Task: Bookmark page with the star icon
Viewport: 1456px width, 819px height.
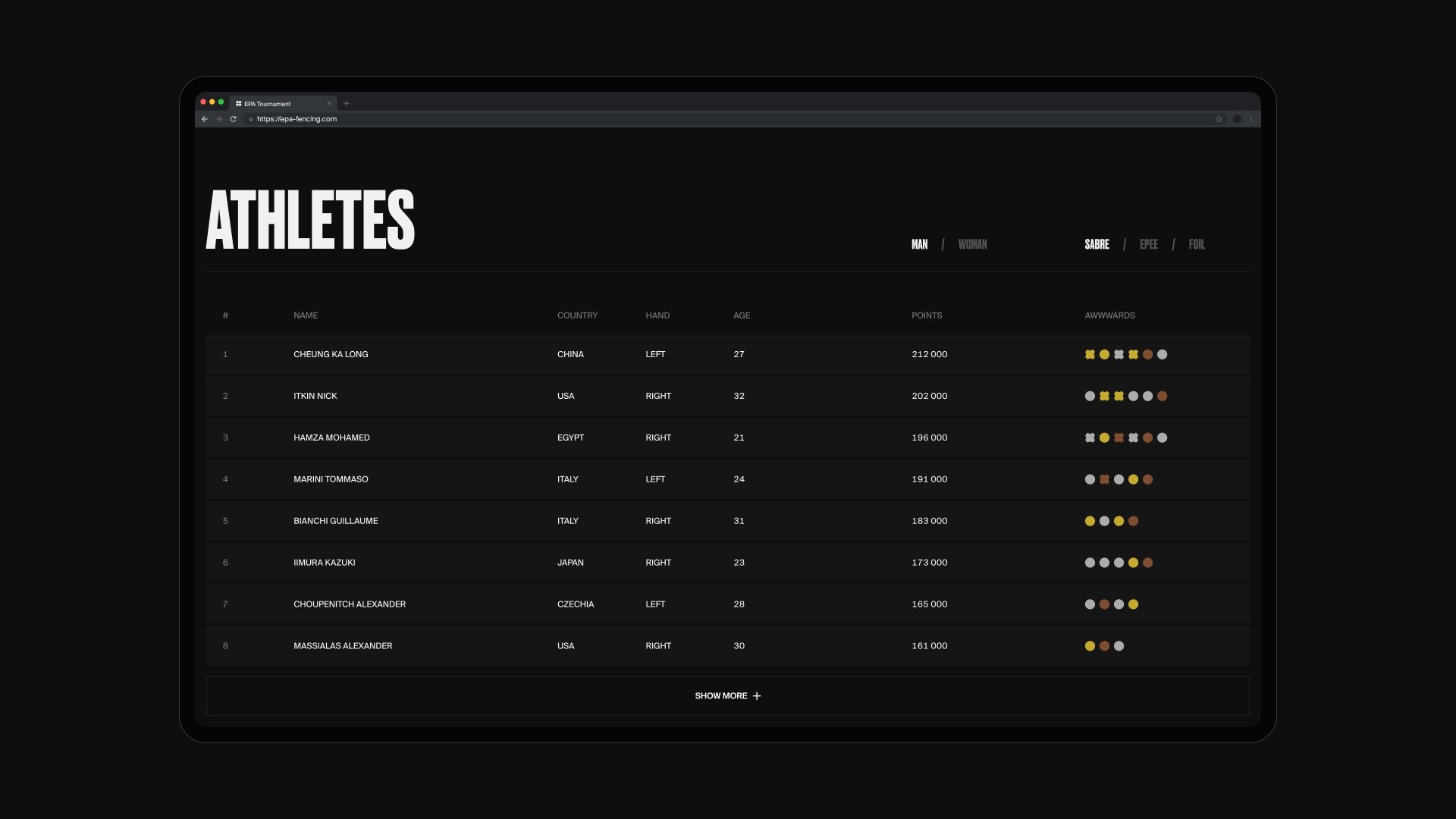Action: click(1219, 119)
